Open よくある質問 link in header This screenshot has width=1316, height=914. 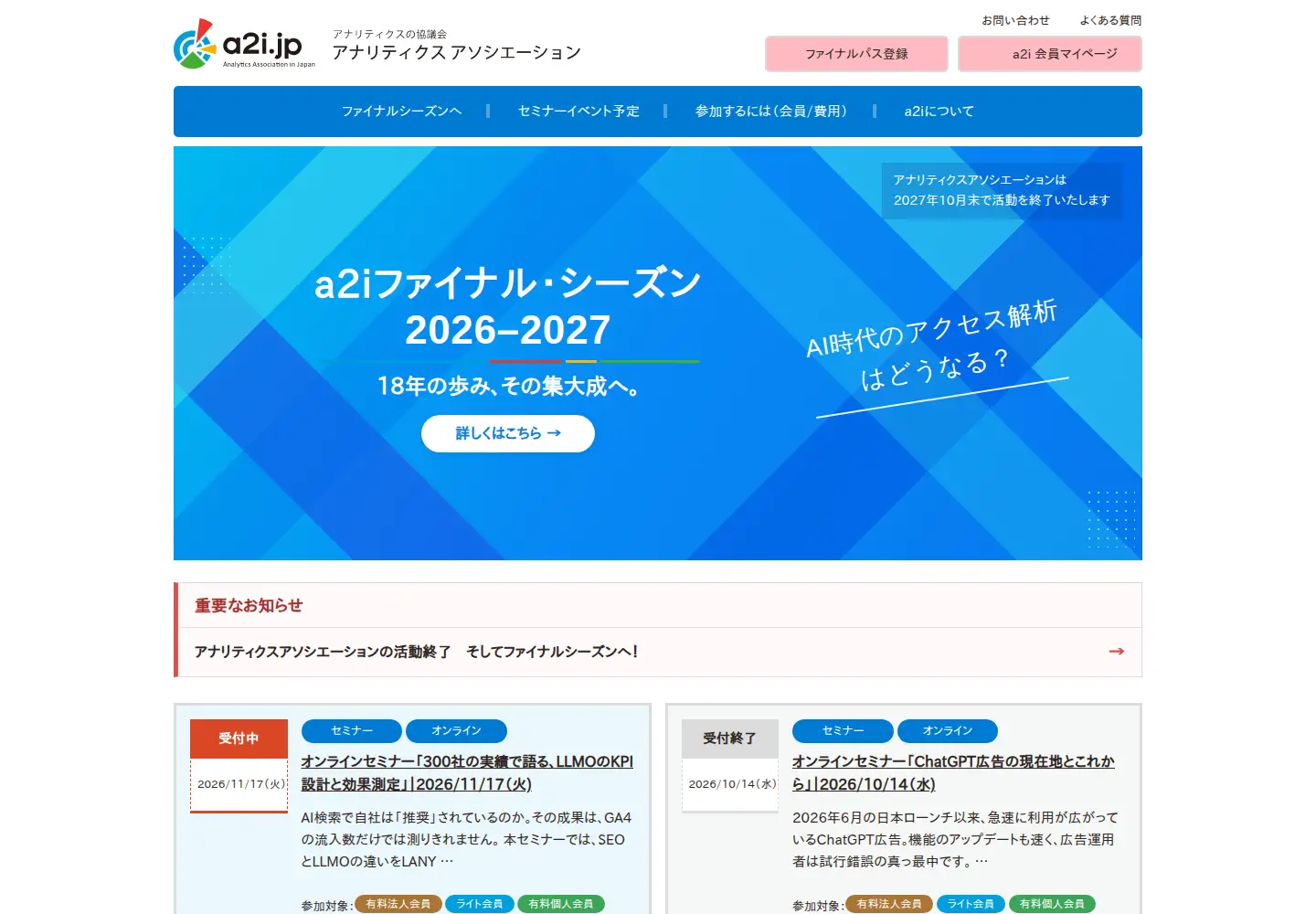pos(1110,20)
